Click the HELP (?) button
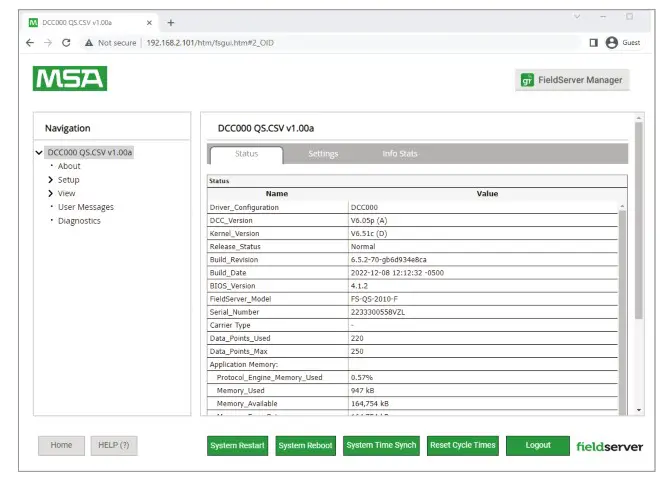 tap(114, 445)
